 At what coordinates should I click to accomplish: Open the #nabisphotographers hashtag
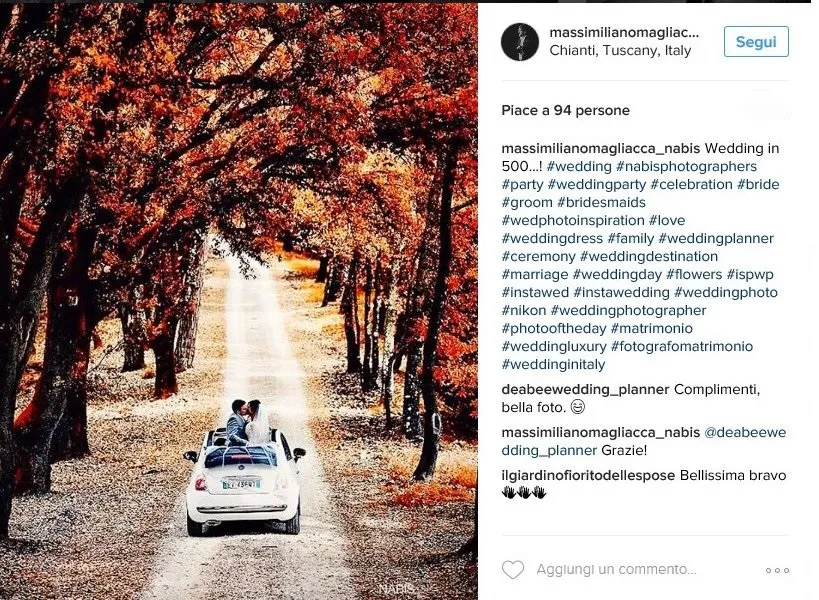pyautogui.click(x=686, y=167)
